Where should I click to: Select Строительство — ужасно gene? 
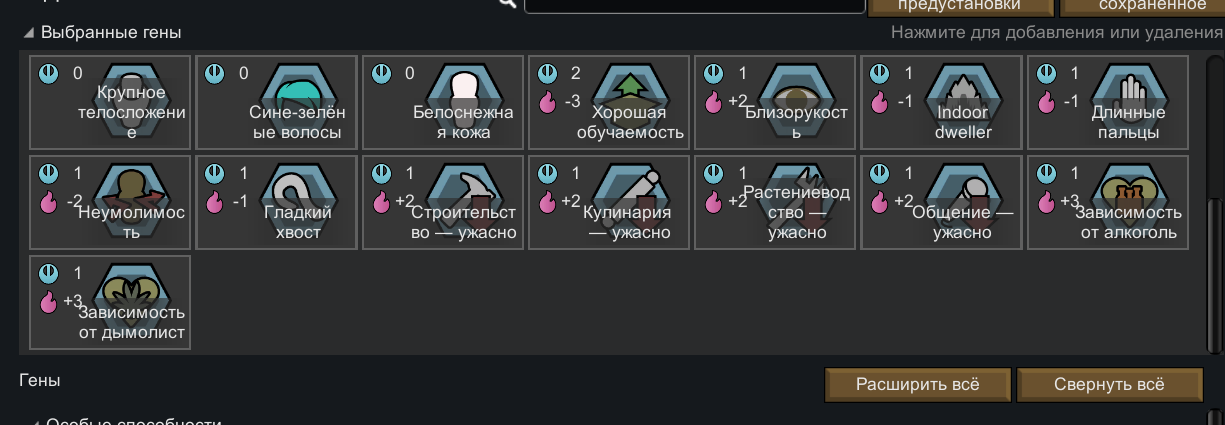point(442,203)
